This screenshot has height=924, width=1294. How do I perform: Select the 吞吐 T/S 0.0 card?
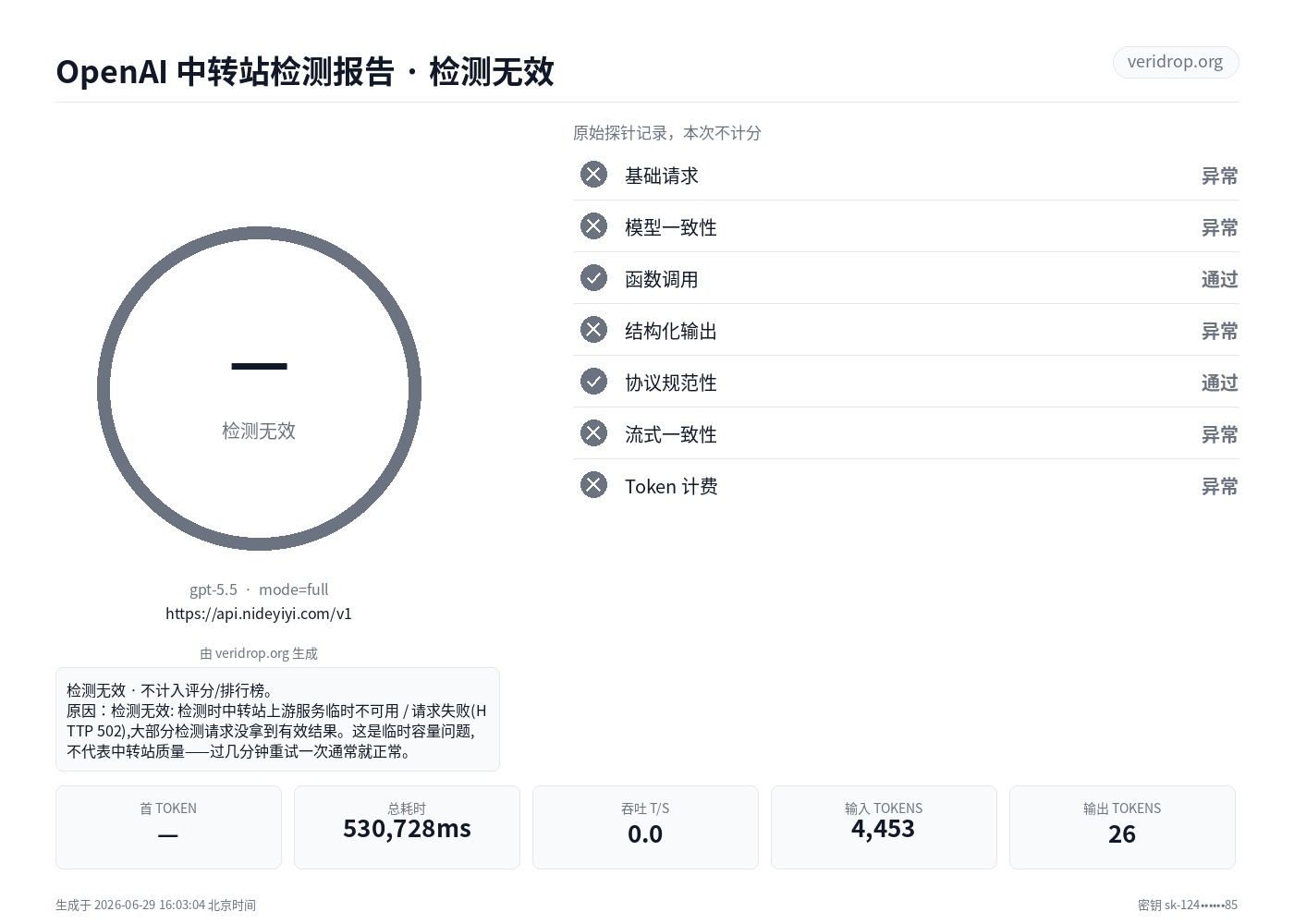click(645, 827)
